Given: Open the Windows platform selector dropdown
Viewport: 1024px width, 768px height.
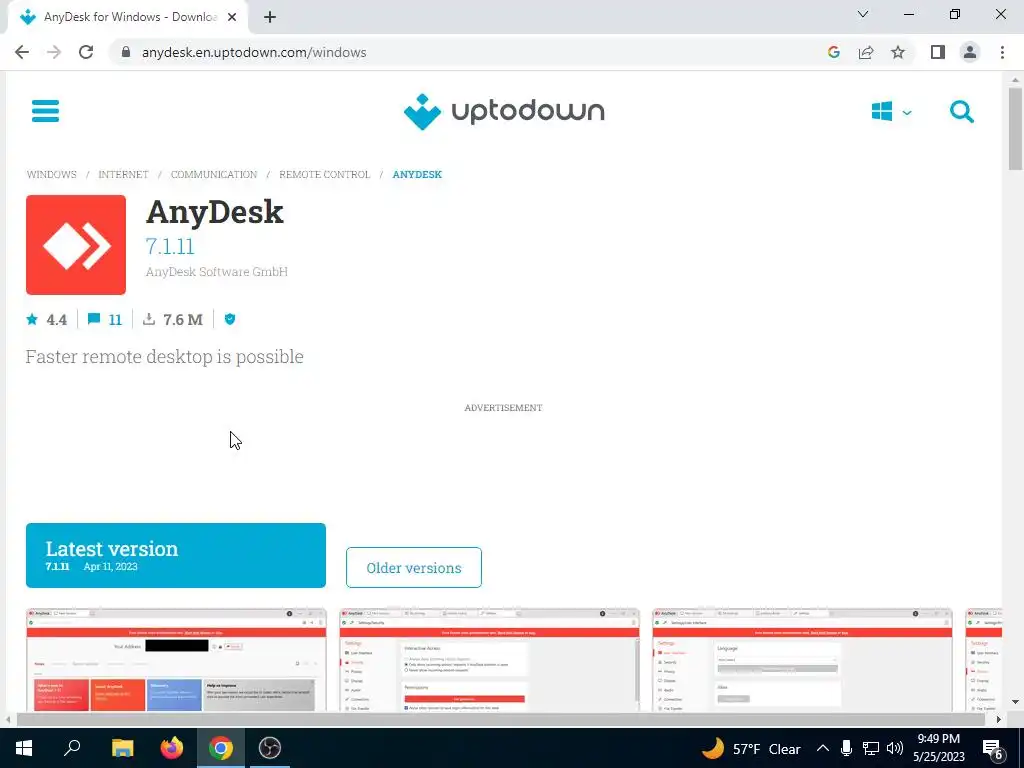Looking at the screenshot, I should tap(891, 112).
